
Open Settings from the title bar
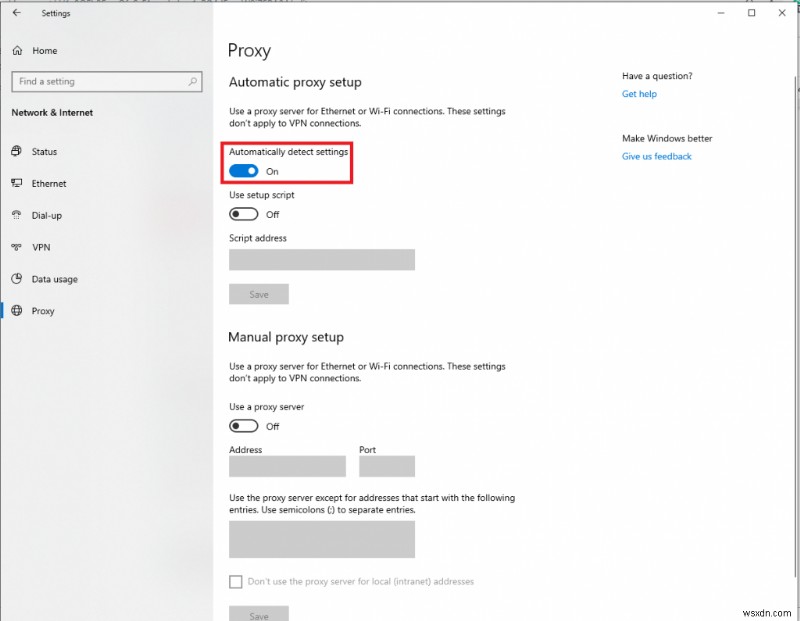click(x=56, y=13)
